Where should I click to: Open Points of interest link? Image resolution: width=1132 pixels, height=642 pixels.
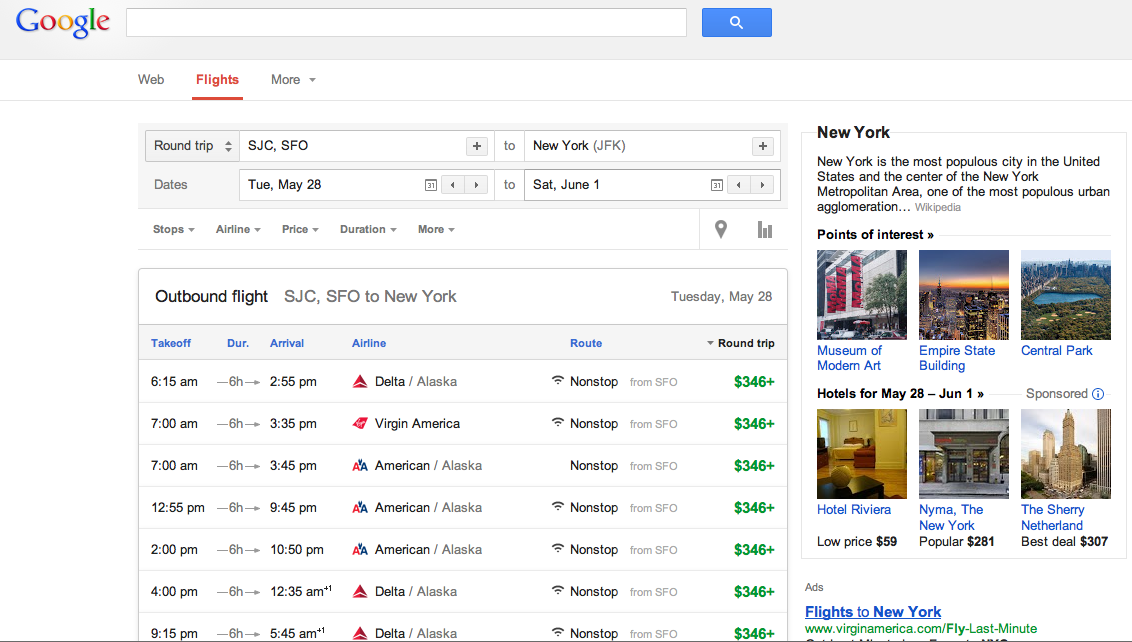[875, 235]
